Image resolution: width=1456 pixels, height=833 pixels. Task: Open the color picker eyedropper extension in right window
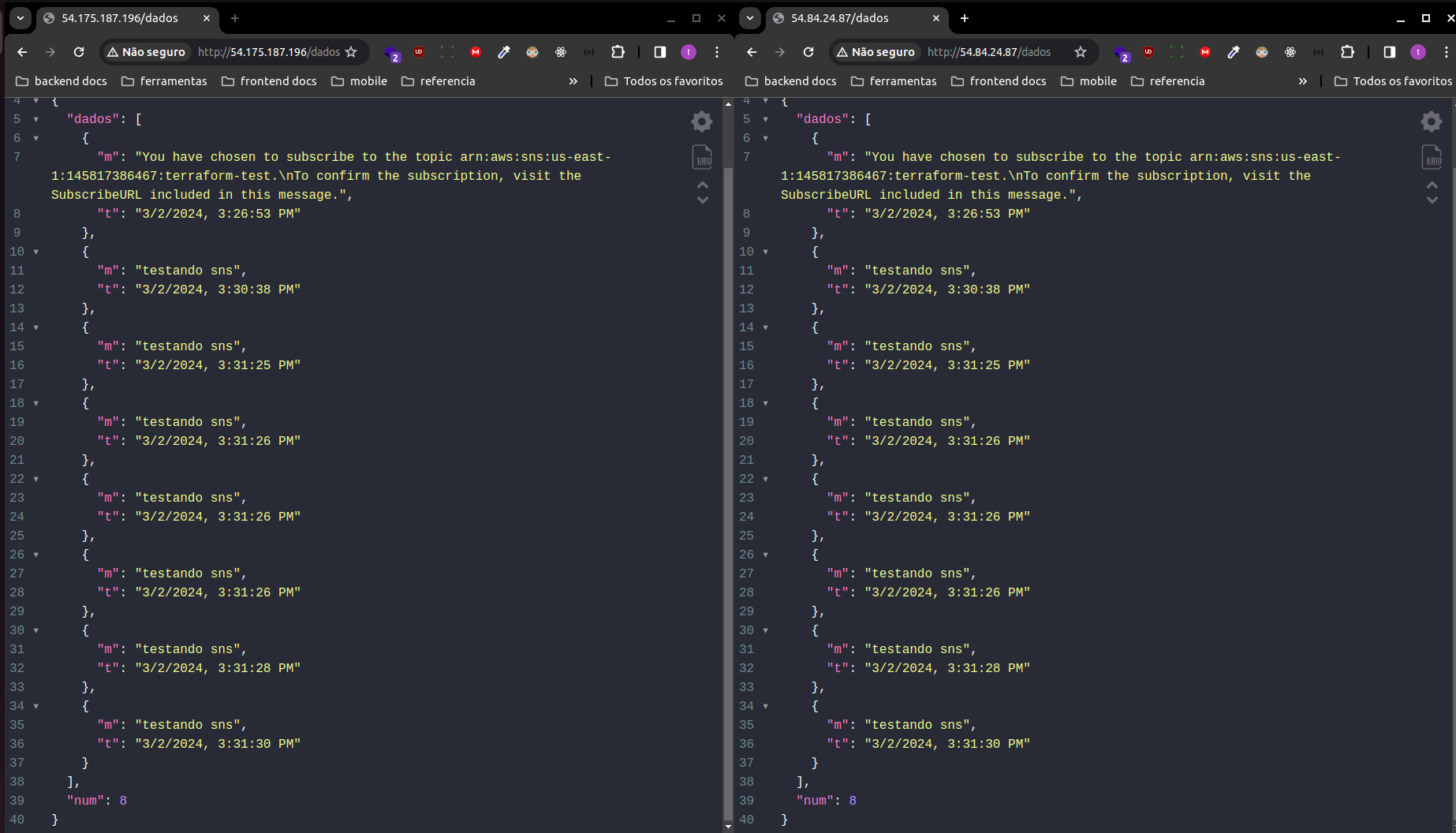click(x=1234, y=52)
